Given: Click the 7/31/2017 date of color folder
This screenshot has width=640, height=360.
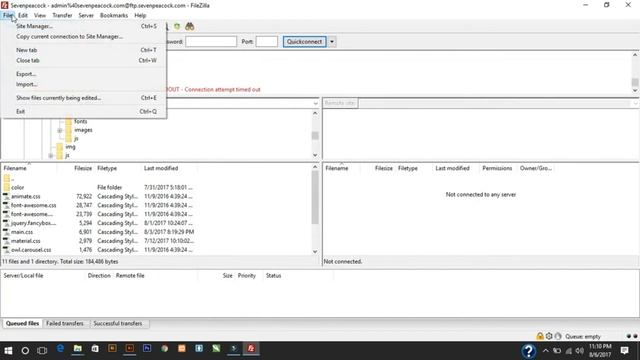Looking at the screenshot, I should pyautogui.click(x=168, y=187).
